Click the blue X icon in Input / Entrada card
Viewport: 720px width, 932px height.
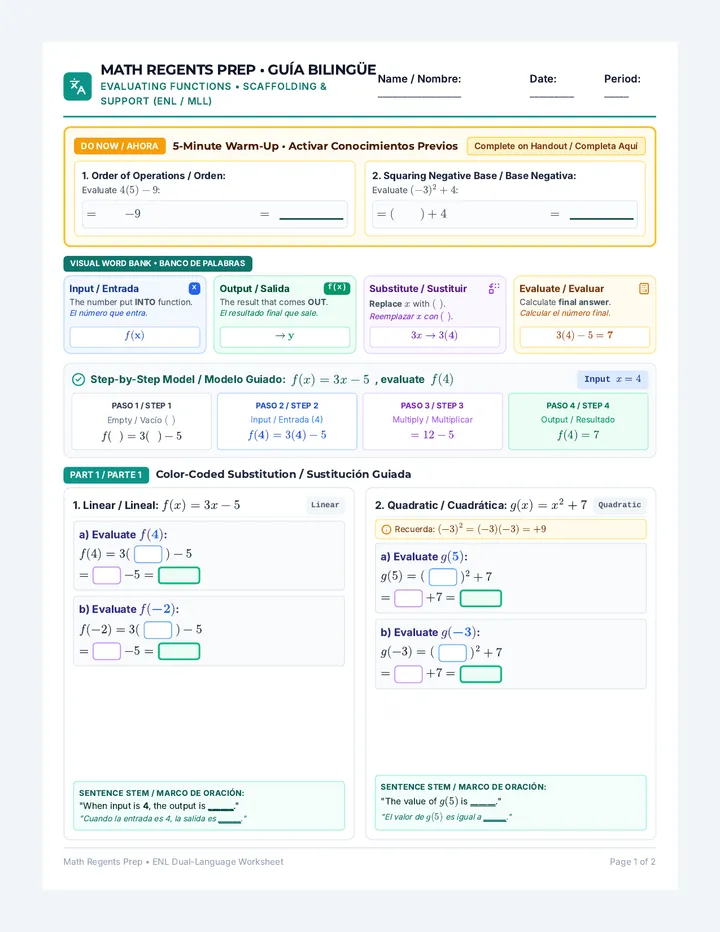tap(194, 288)
